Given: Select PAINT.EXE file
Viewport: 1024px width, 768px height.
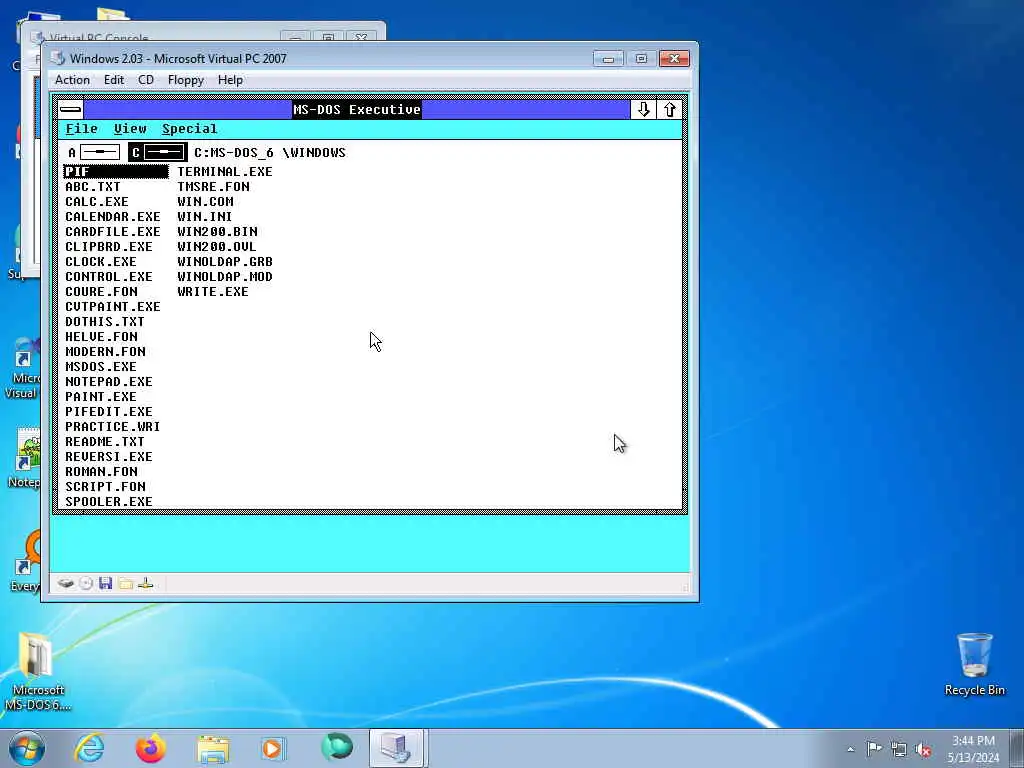Looking at the screenshot, I should pos(101,397).
